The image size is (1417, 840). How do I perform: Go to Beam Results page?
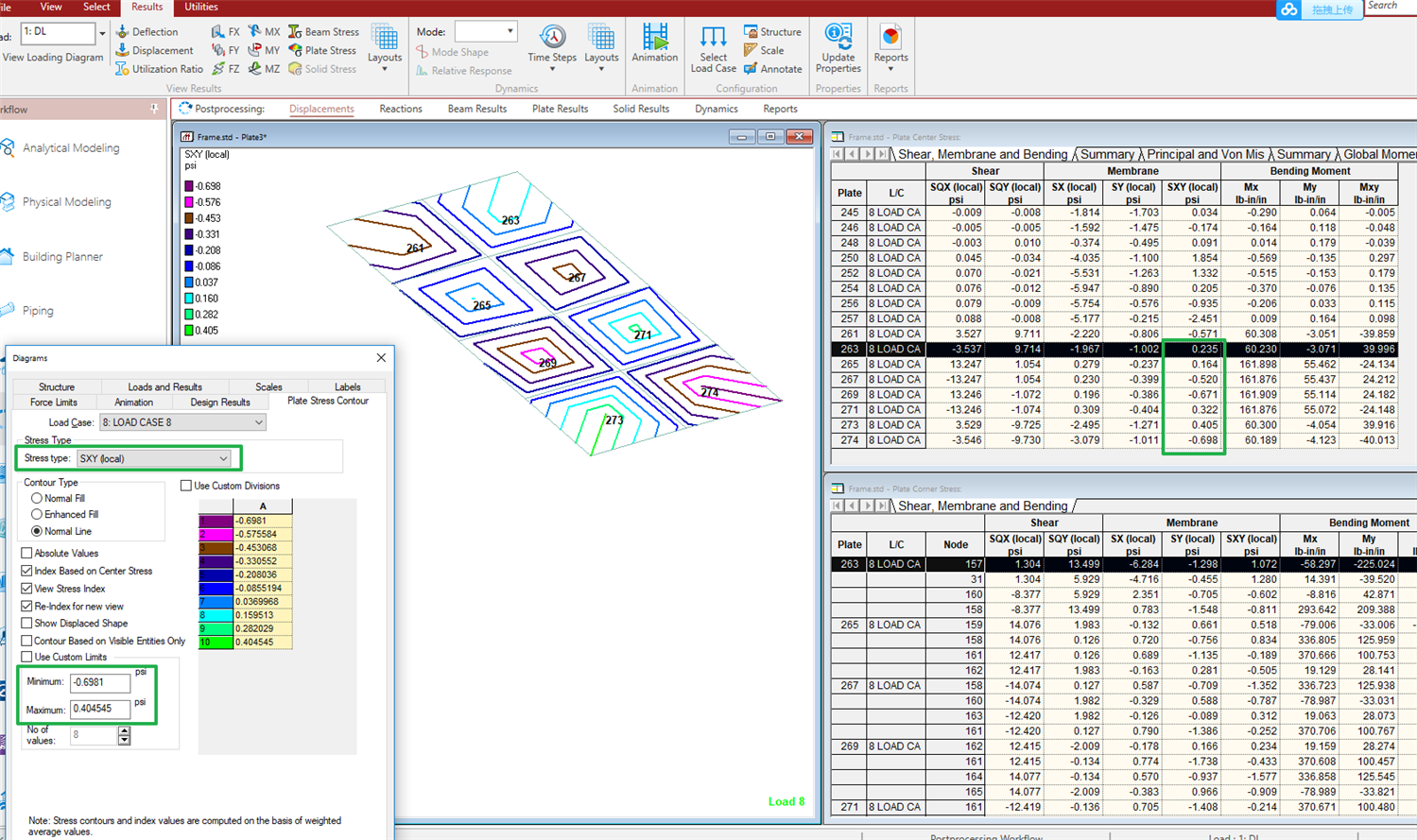click(476, 109)
